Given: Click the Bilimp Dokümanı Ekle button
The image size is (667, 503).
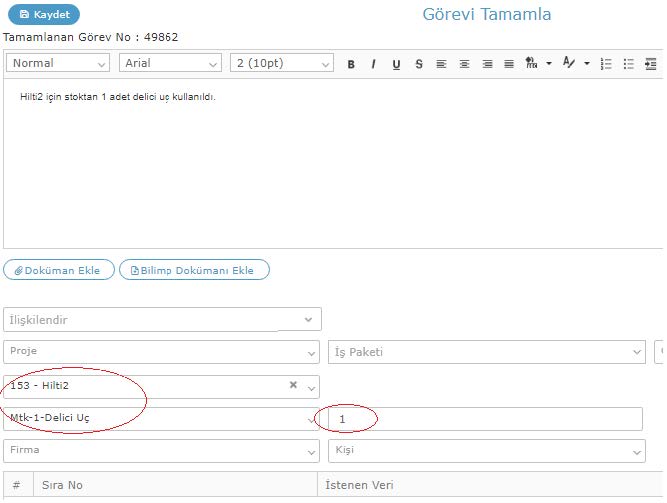Looking at the screenshot, I should point(194,270).
